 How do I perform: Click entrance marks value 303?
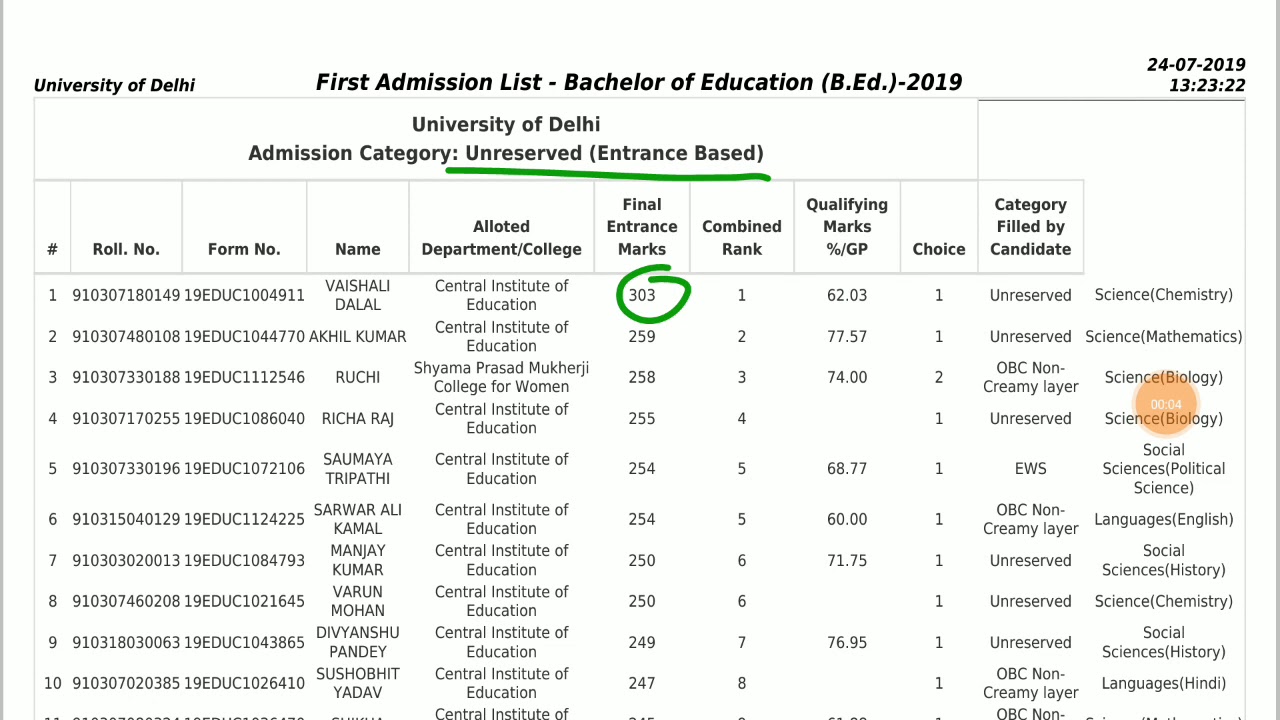tap(642, 296)
